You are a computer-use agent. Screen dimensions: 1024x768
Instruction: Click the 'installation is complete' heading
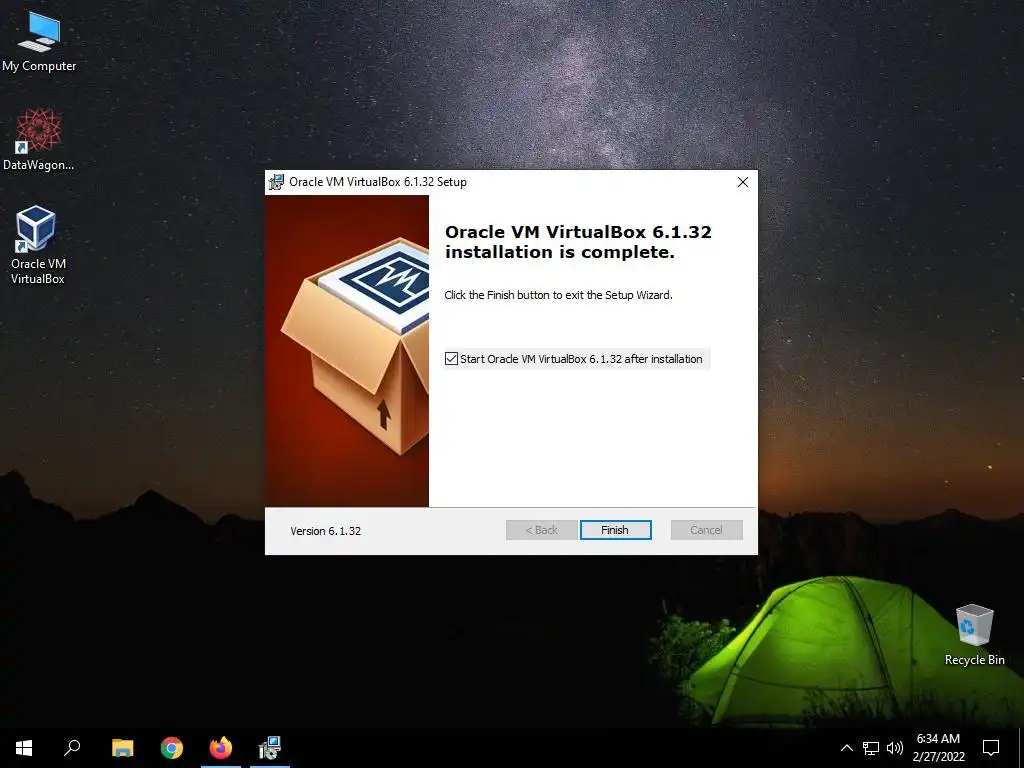578,242
